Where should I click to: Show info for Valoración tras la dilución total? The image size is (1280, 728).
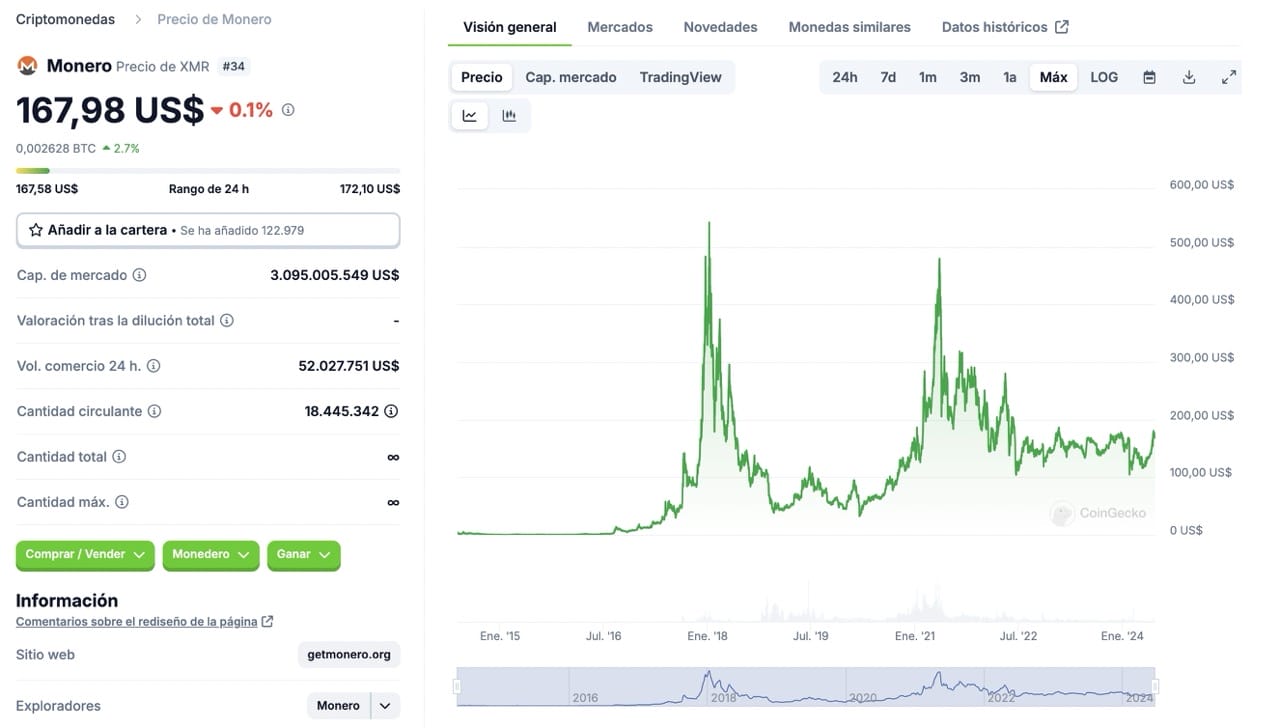[x=227, y=321]
